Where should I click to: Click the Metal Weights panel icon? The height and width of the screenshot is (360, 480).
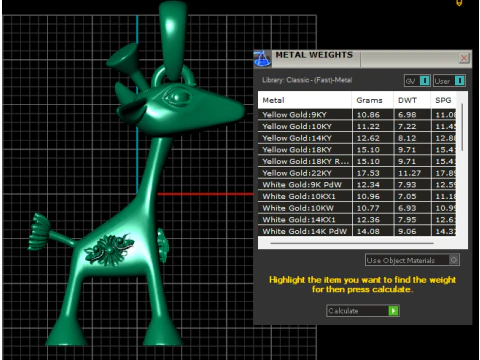coord(262,59)
